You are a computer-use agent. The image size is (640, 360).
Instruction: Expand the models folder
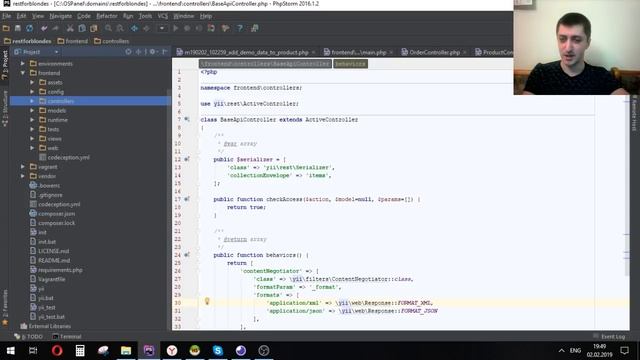click(x=32, y=111)
